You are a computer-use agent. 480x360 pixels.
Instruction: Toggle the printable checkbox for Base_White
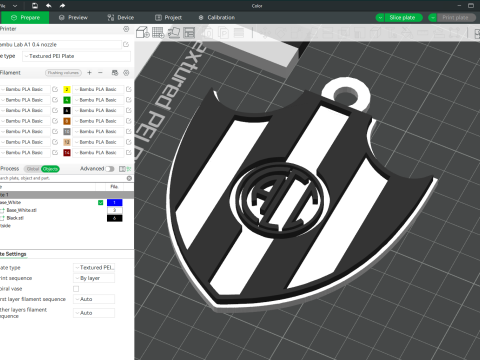pyautogui.click(x=100, y=203)
